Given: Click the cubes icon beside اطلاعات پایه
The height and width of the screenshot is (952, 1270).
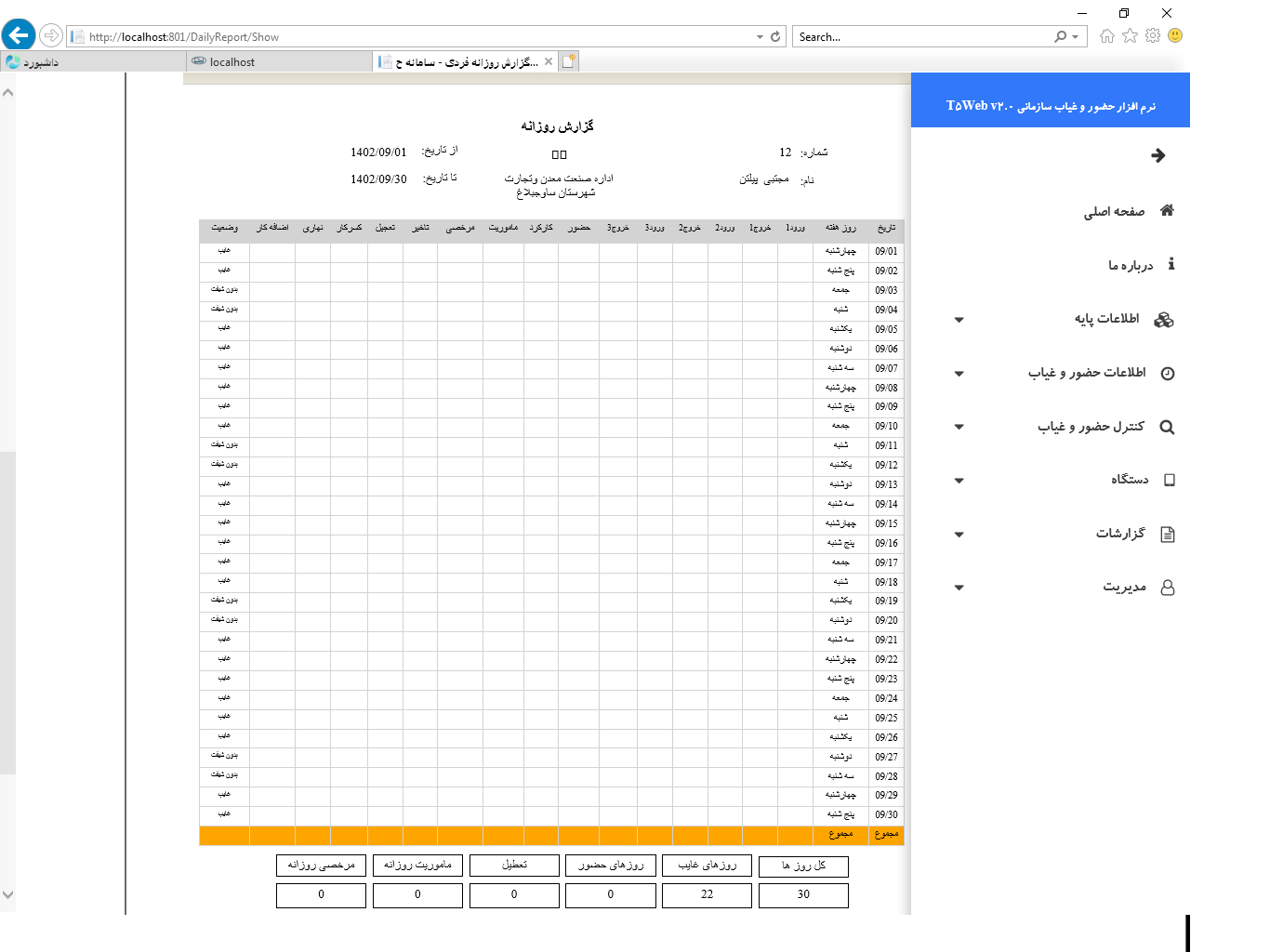Looking at the screenshot, I should point(1164,319).
